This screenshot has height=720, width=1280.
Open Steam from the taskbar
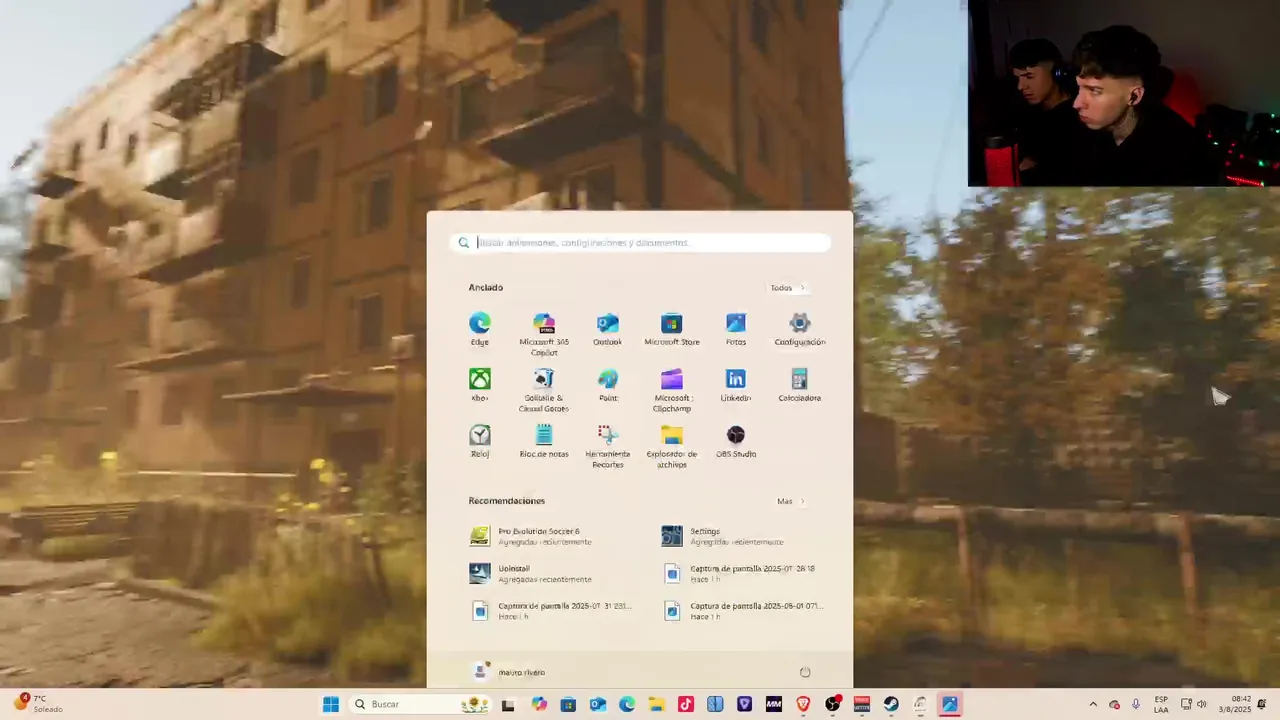point(890,704)
